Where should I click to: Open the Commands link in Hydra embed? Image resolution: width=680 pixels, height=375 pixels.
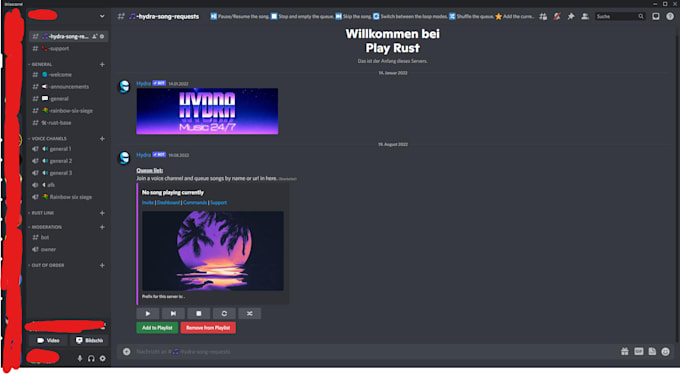[x=195, y=202]
